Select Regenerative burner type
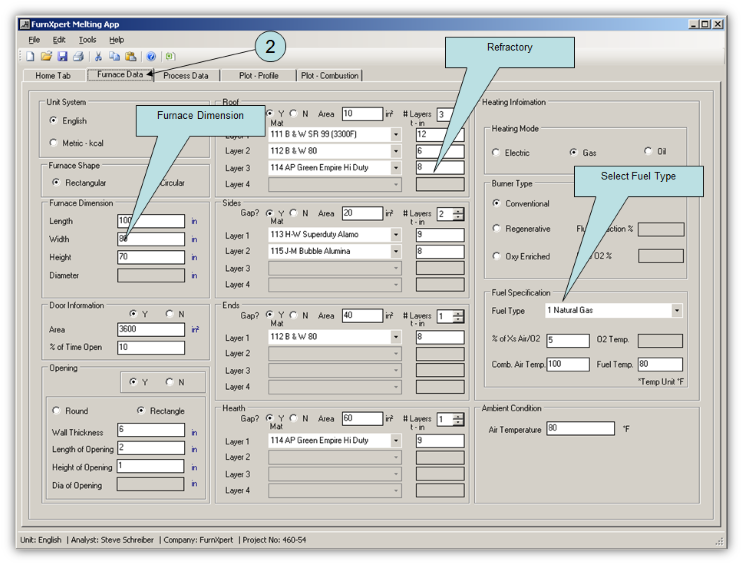Image resolution: width=743 pixels, height=565 pixels. (x=497, y=228)
